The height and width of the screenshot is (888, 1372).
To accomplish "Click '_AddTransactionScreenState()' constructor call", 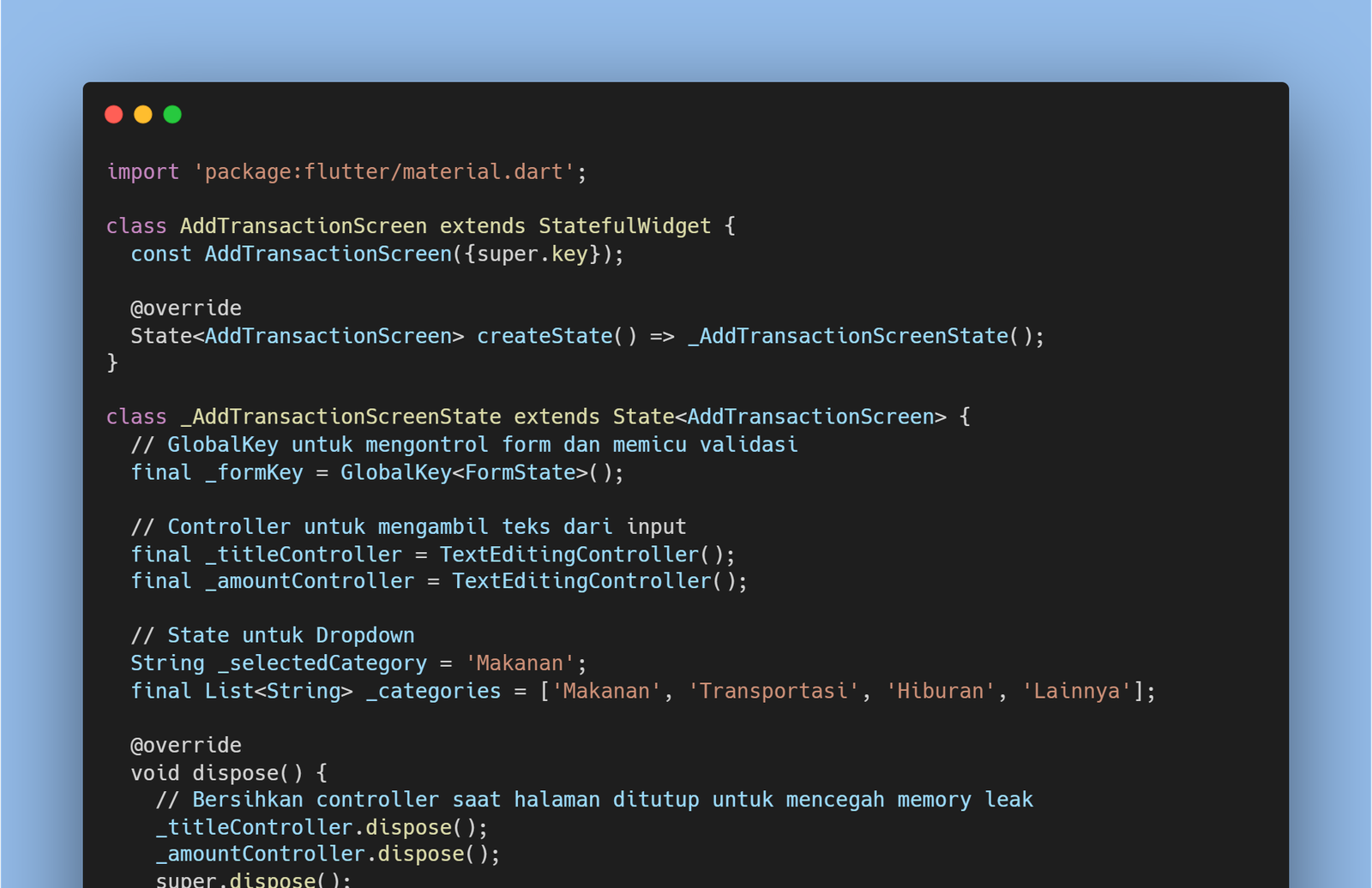I will click(x=864, y=336).
